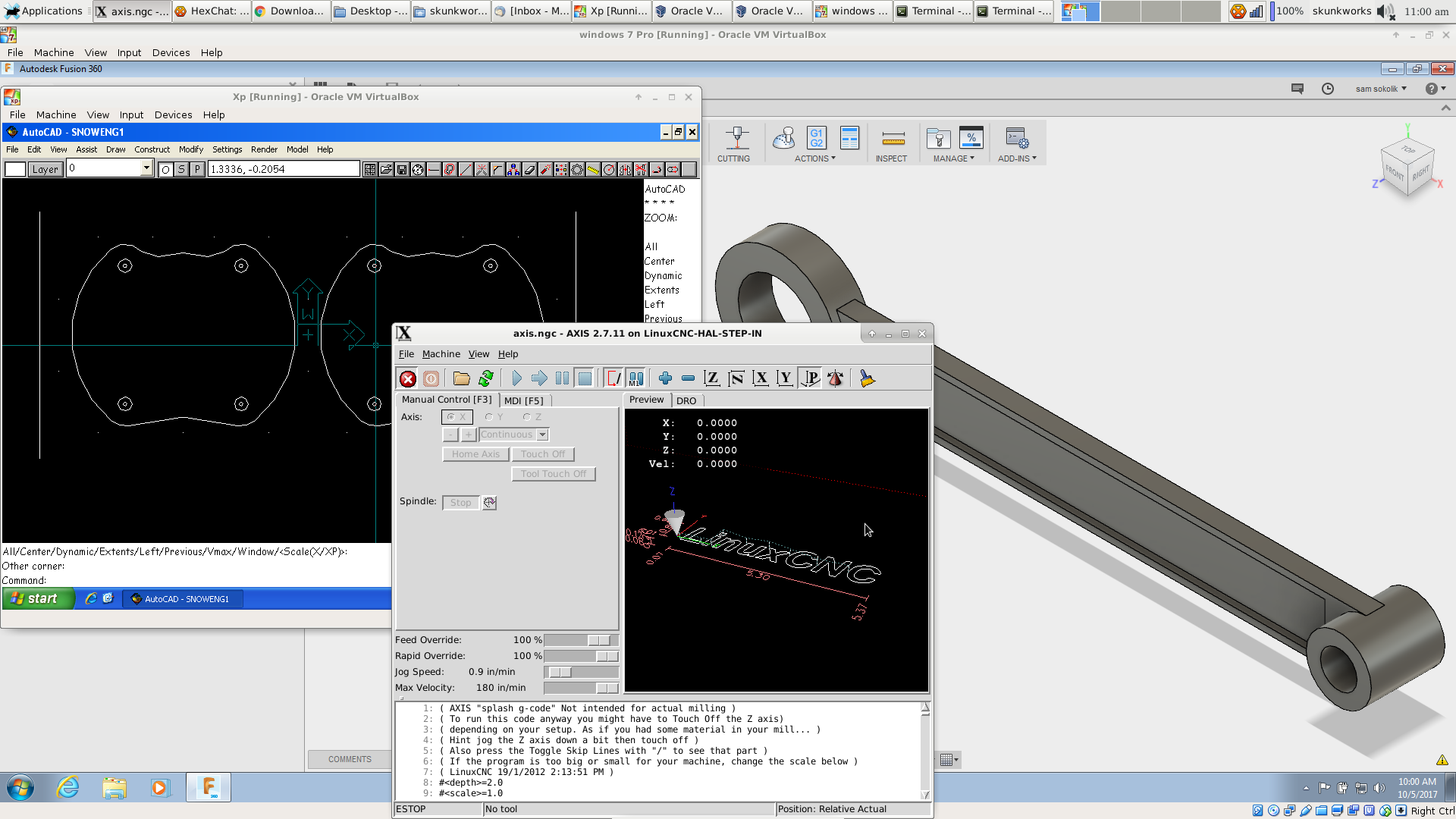Click the AutoCAD coordinate display field
The width and height of the screenshot is (1456, 819).
tap(284, 168)
